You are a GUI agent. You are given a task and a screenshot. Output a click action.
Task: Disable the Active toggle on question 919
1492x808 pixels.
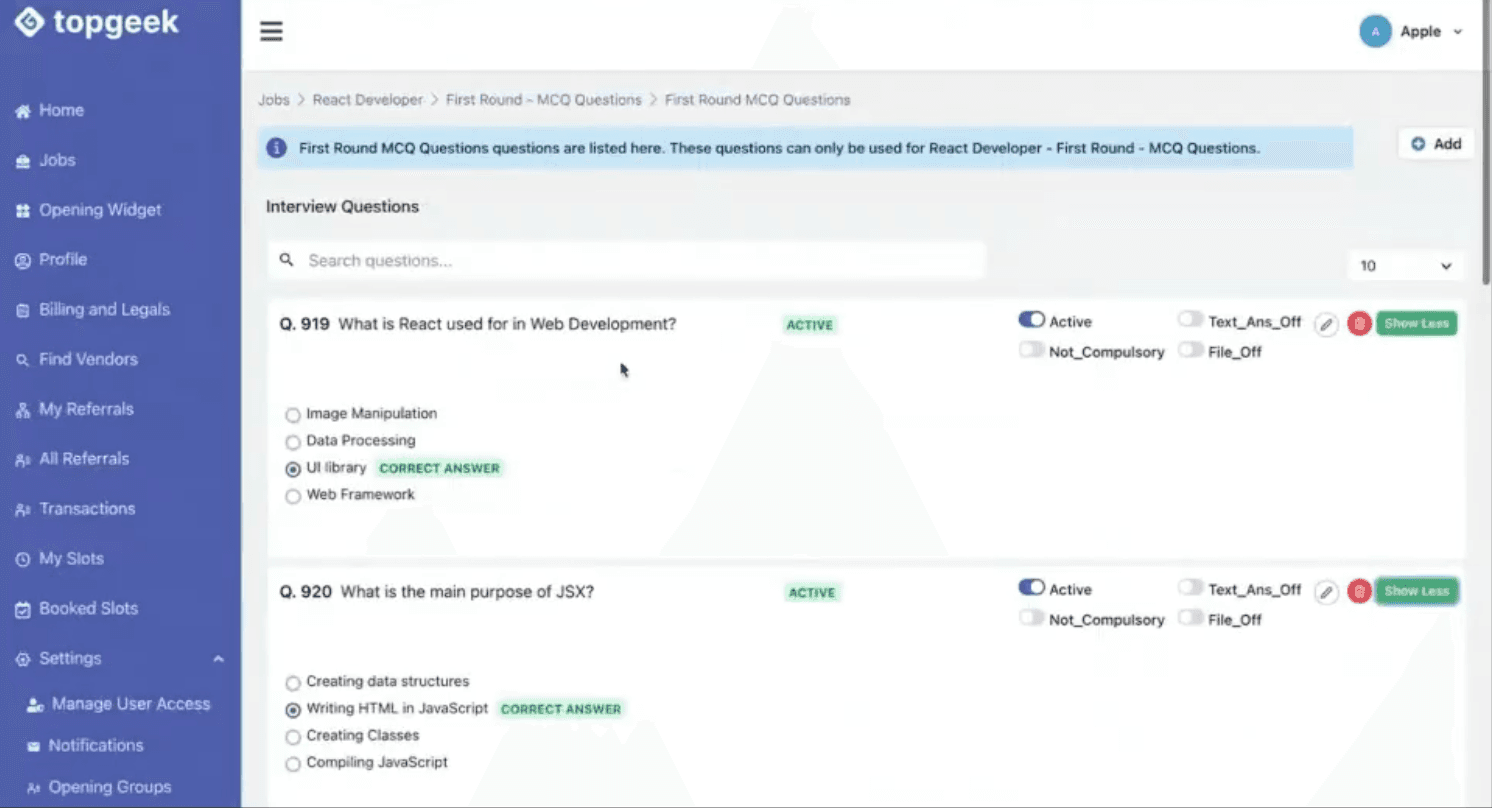pos(1031,319)
